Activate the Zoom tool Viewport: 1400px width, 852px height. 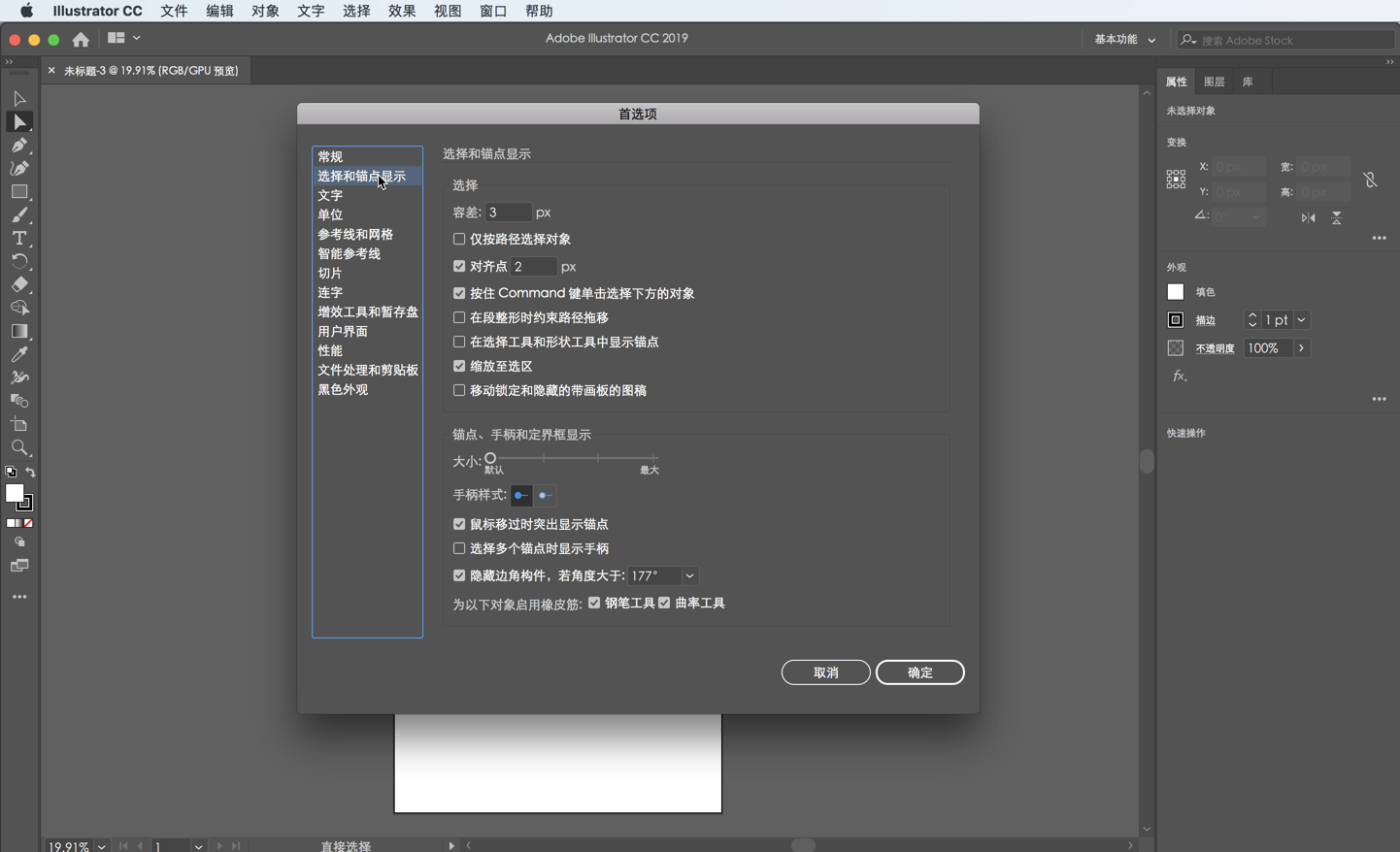pyautogui.click(x=19, y=448)
